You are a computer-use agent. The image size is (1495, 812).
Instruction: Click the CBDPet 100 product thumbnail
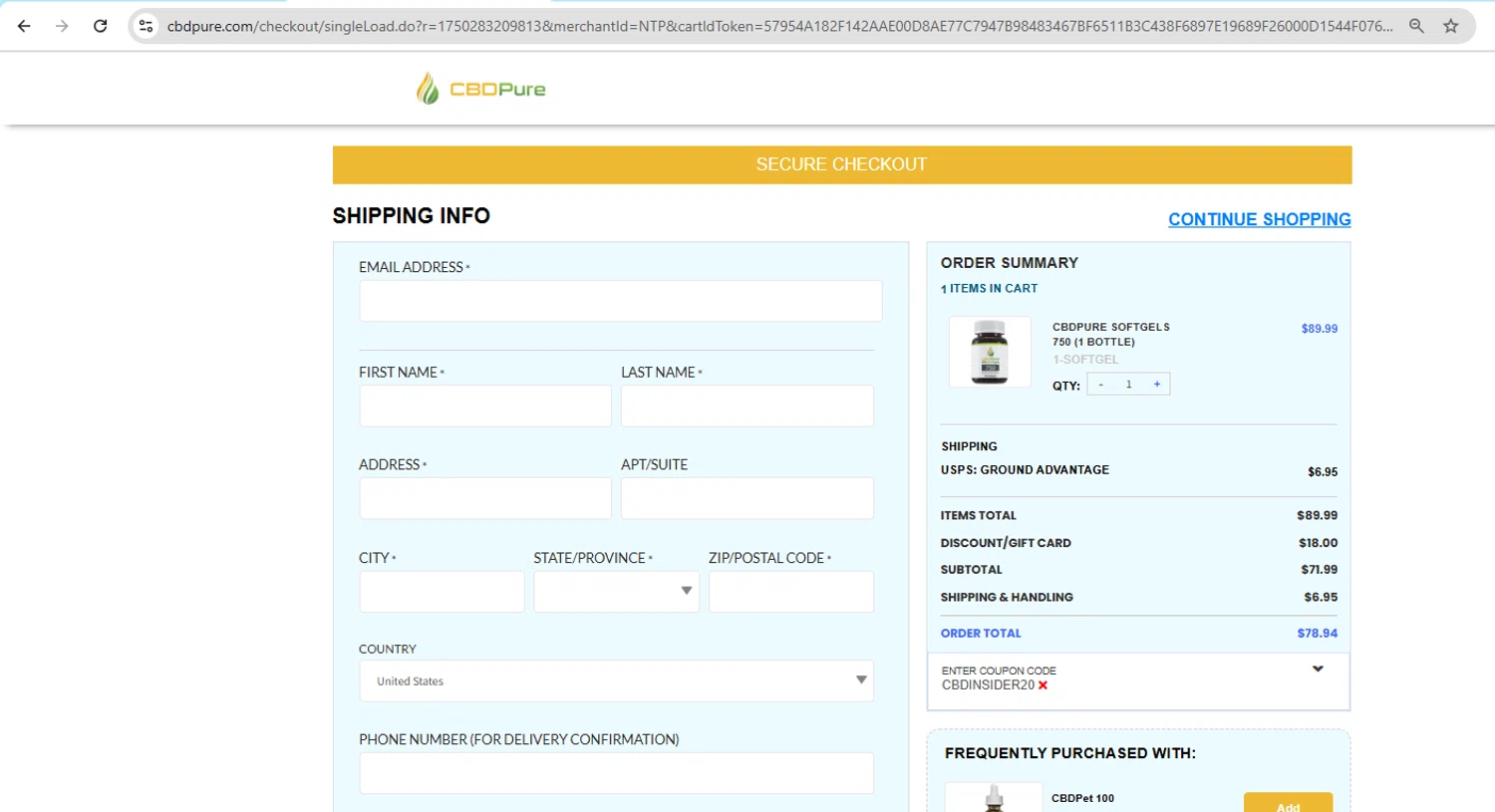coord(994,798)
